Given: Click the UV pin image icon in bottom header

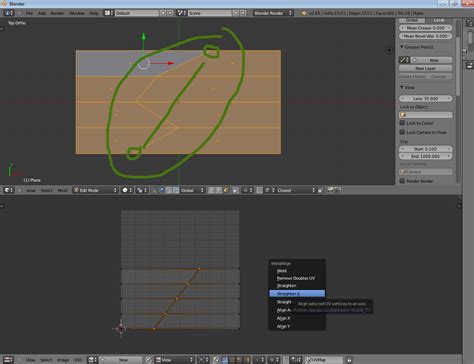Looking at the screenshot, I should click(x=349, y=360).
